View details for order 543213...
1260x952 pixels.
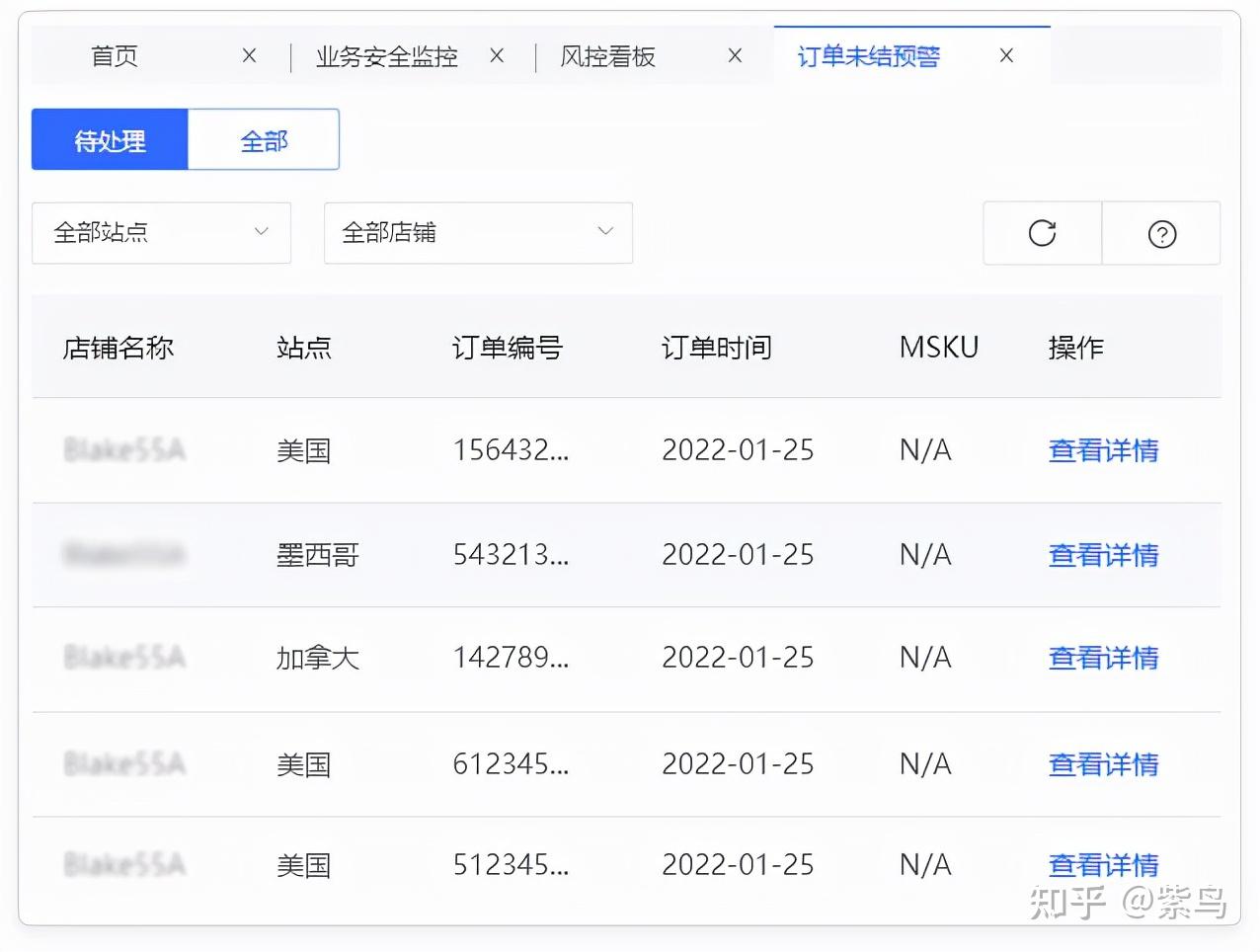pyautogui.click(x=1103, y=555)
